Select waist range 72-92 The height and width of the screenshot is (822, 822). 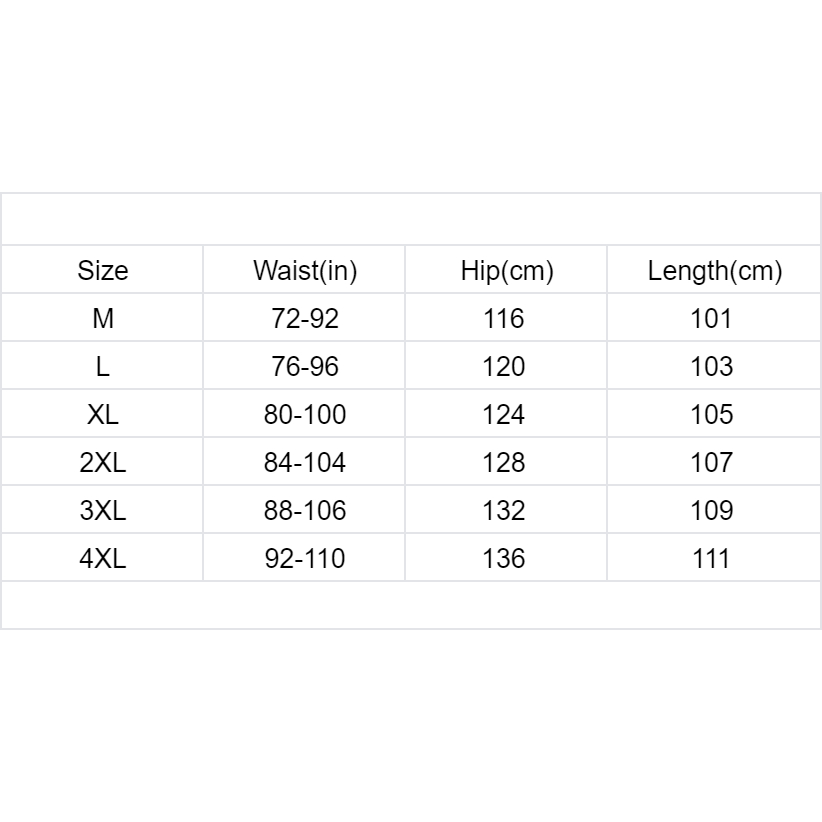coord(305,318)
